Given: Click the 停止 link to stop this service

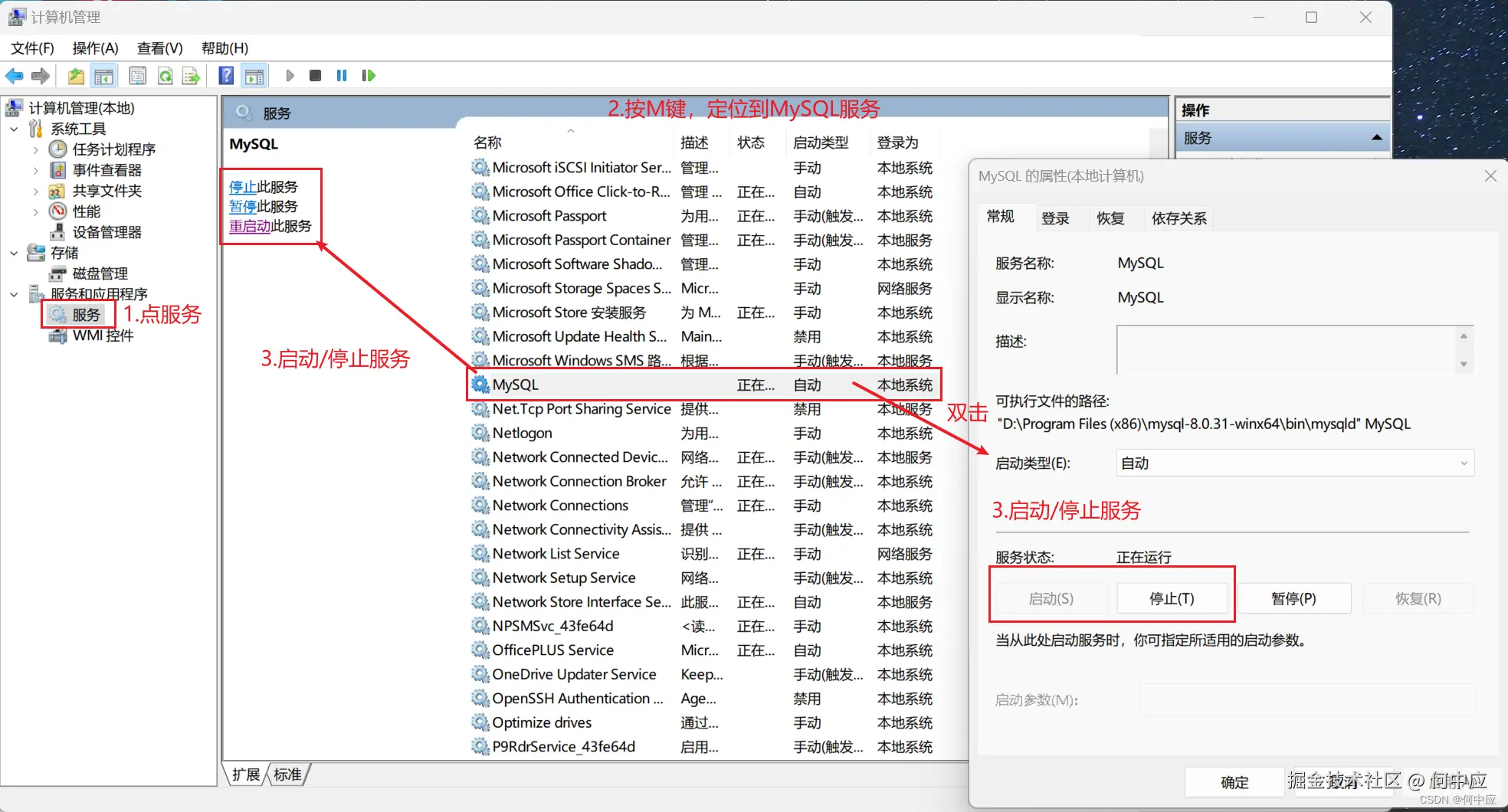Looking at the screenshot, I should pyautogui.click(x=243, y=187).
